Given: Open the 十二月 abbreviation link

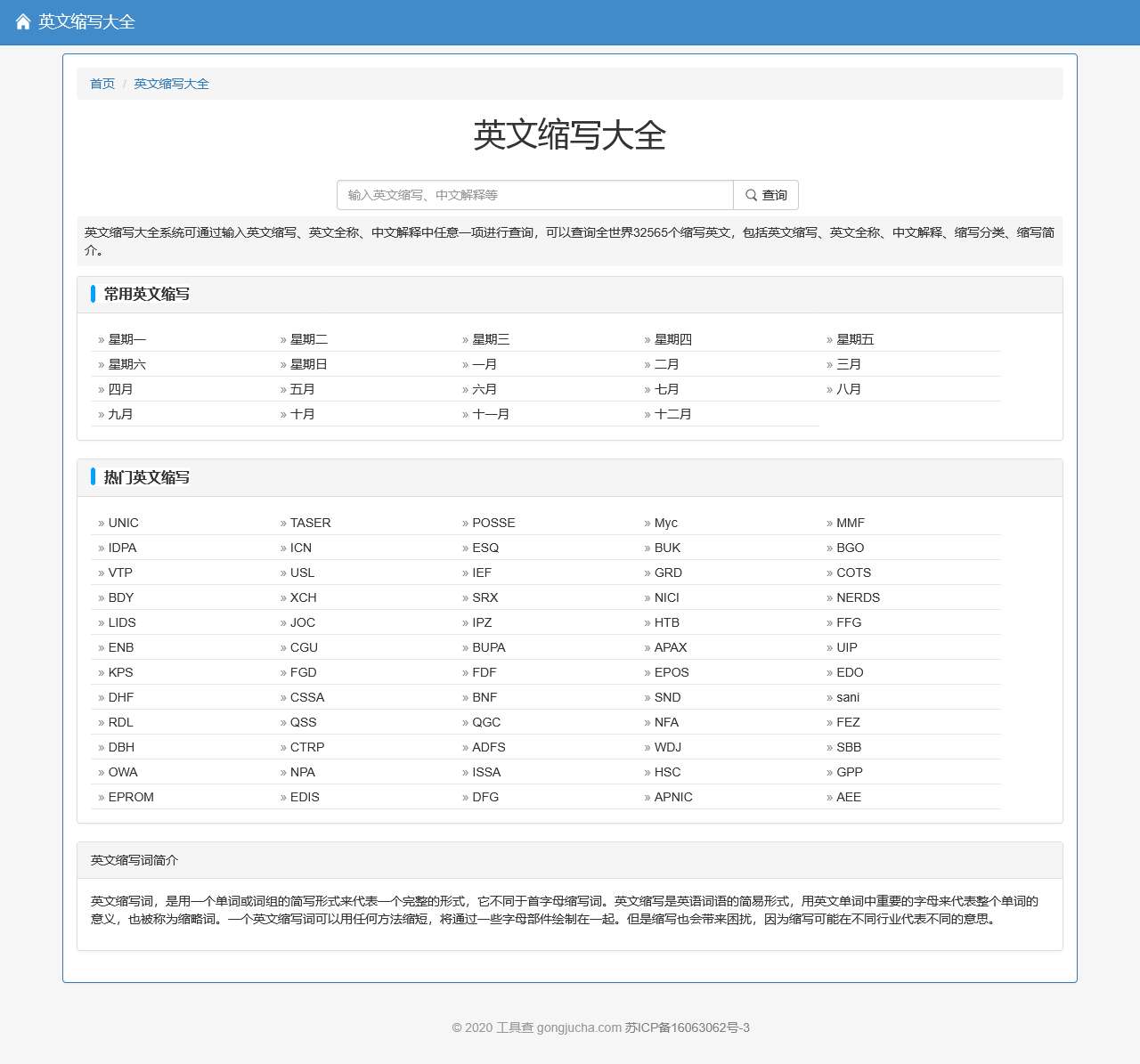Looking at the screenshot, I should tap(672, 414).
